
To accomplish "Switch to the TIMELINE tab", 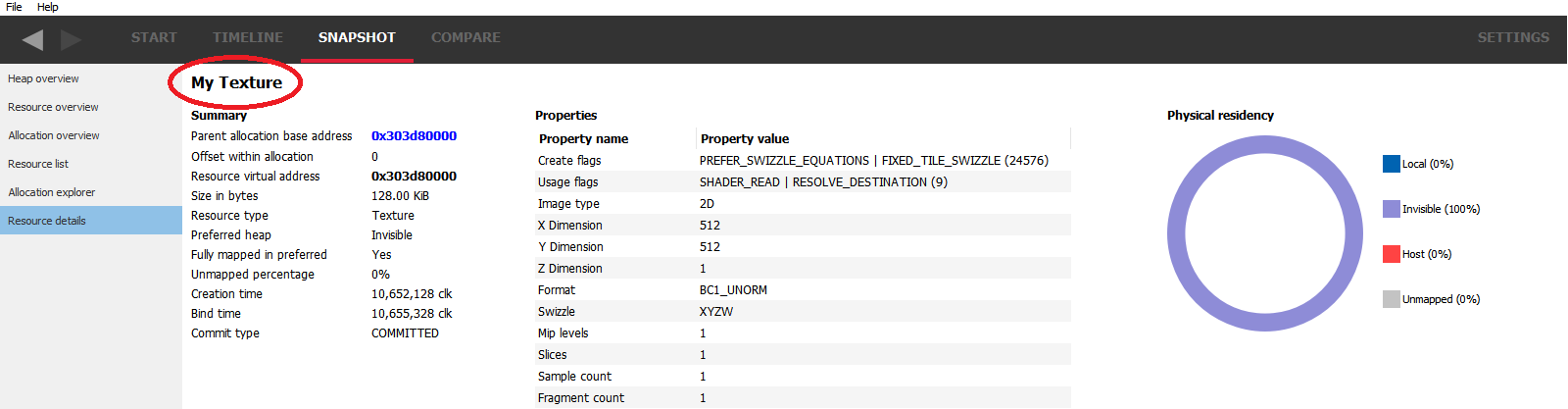I will click(248, 37).
